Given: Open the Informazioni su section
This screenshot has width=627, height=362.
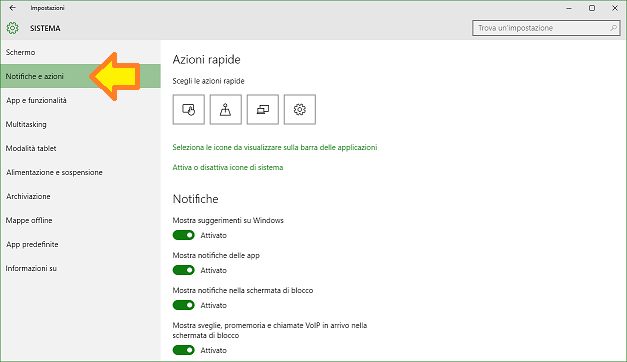Looking at the screenshot, I should tap(81, 268).
